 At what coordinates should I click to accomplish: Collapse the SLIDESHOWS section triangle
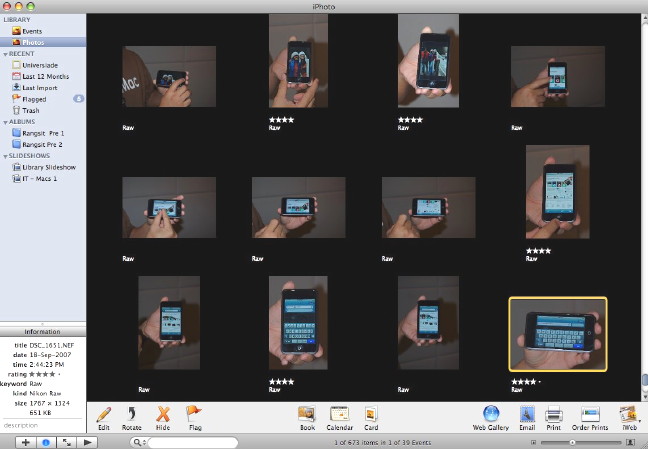pyautogui.click(x=5, y=156)
